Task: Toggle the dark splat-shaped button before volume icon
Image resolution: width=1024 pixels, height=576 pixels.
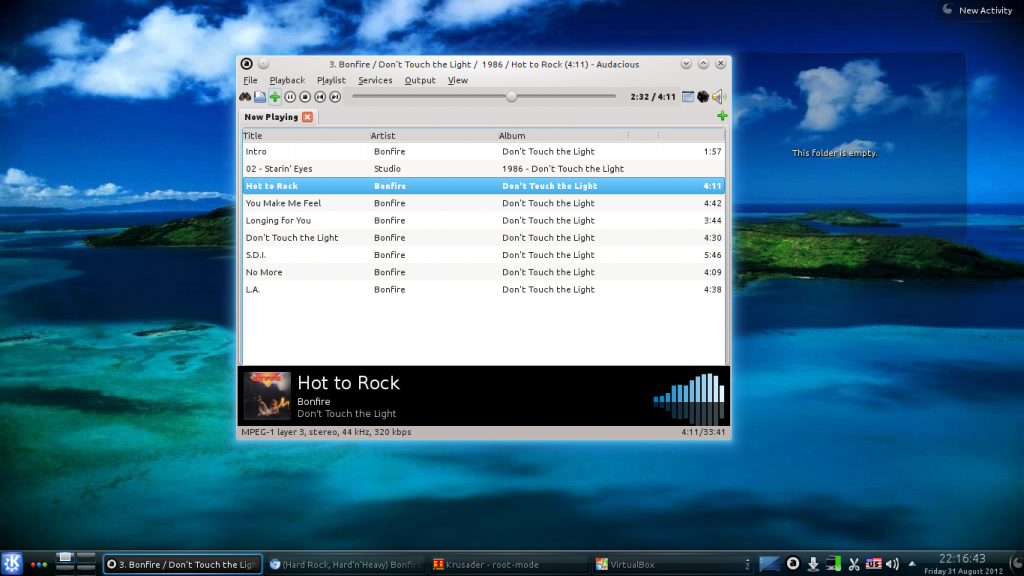Action: [703, 97]
